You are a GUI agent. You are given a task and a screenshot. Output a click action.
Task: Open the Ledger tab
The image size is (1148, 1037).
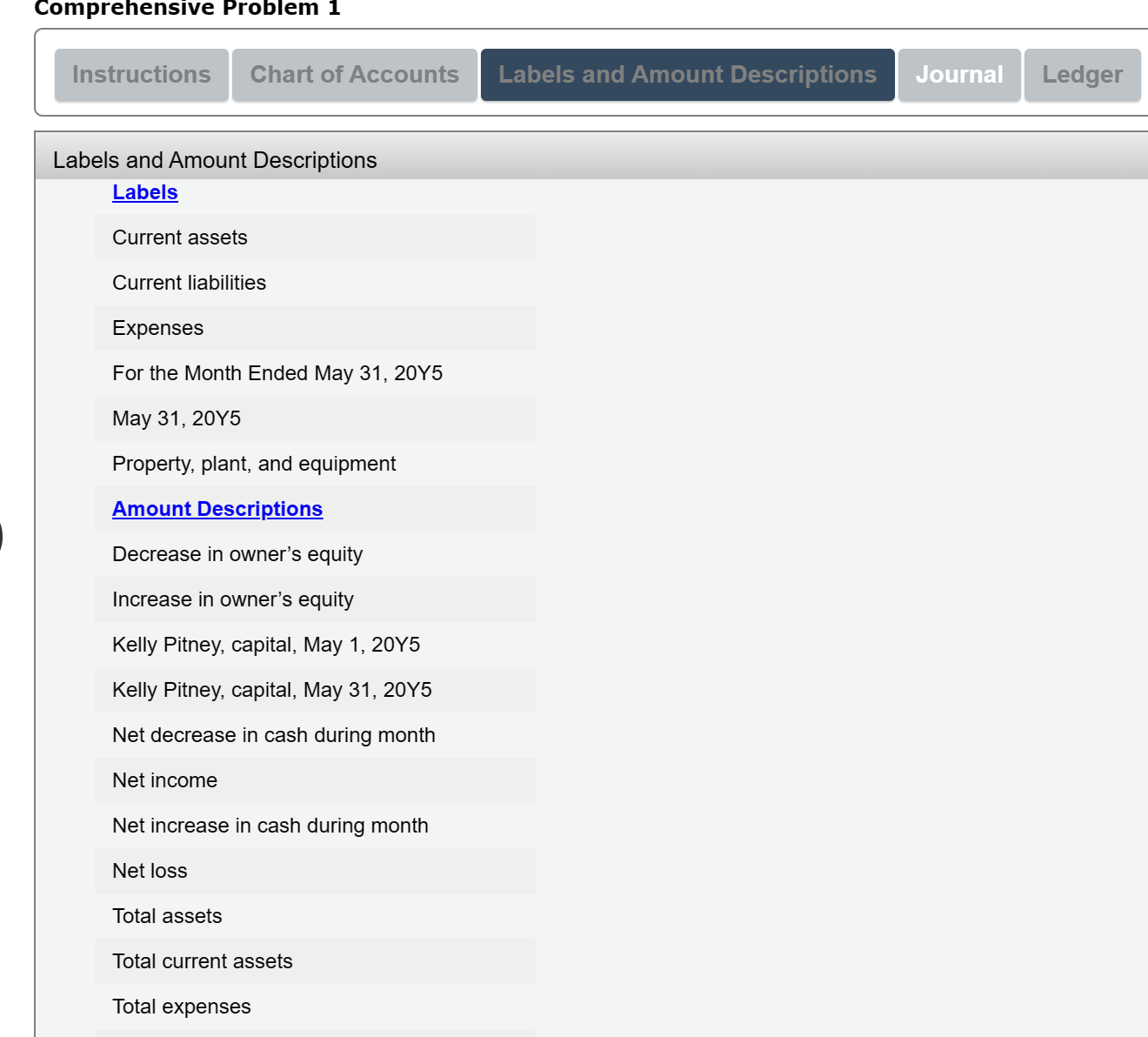(1082, 75)
